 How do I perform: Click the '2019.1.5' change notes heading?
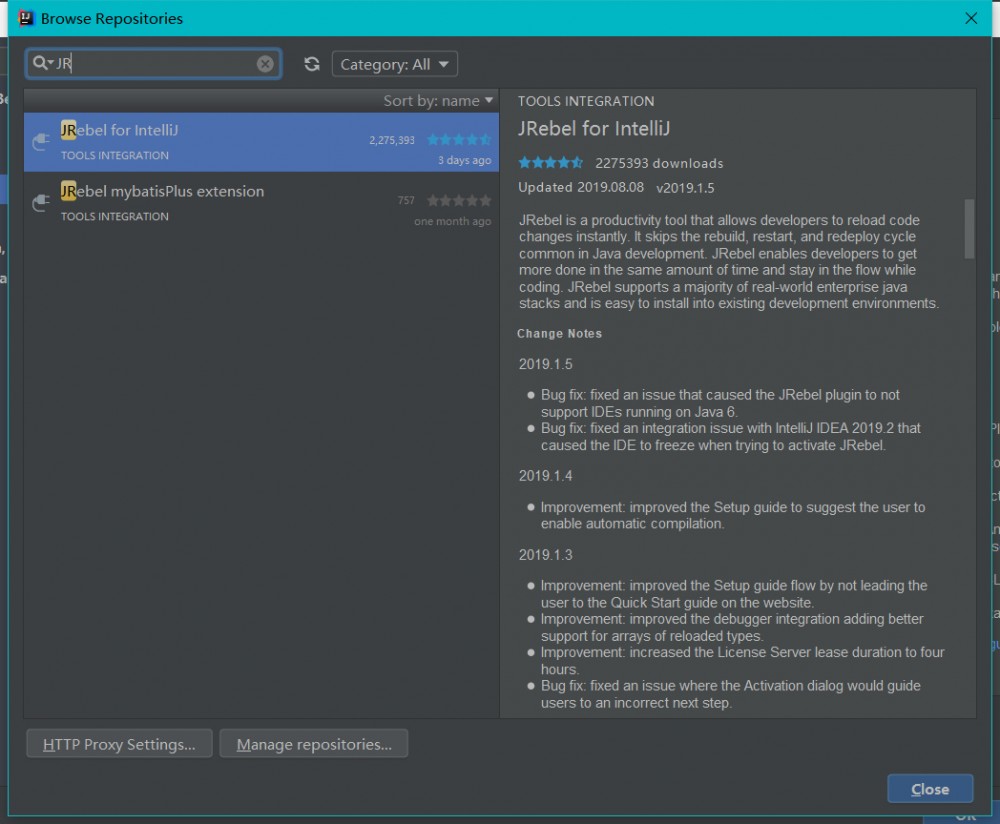pos(545,364)
